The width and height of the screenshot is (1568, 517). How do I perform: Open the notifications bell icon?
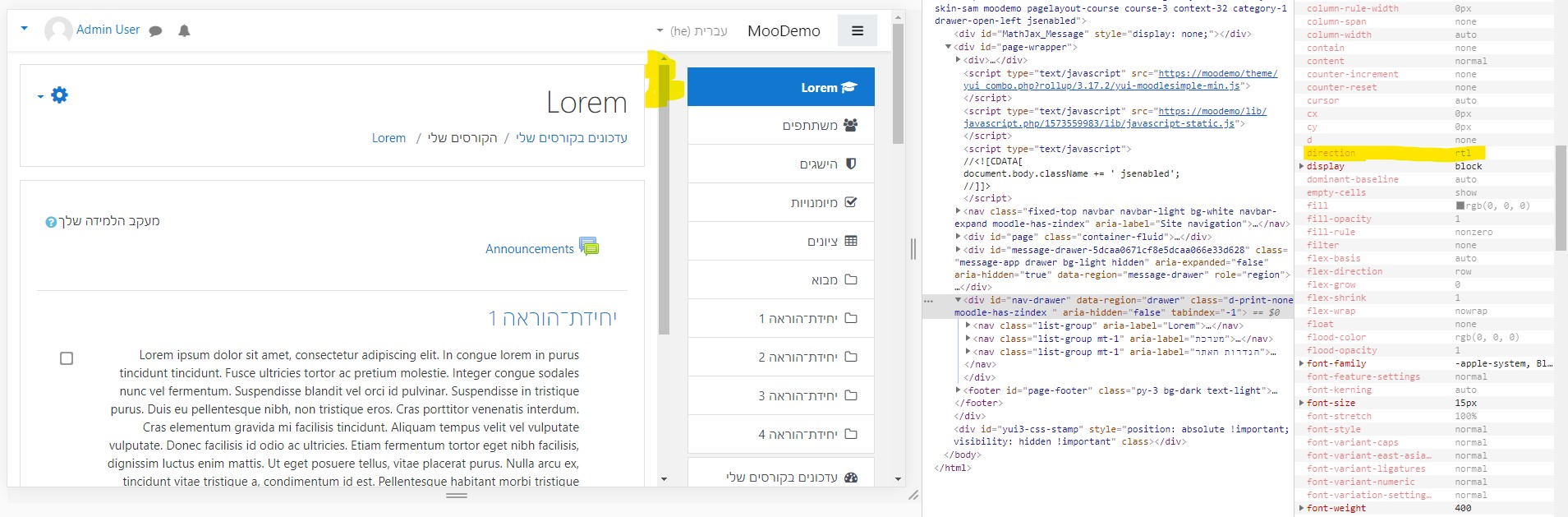(x=184, y=31)
